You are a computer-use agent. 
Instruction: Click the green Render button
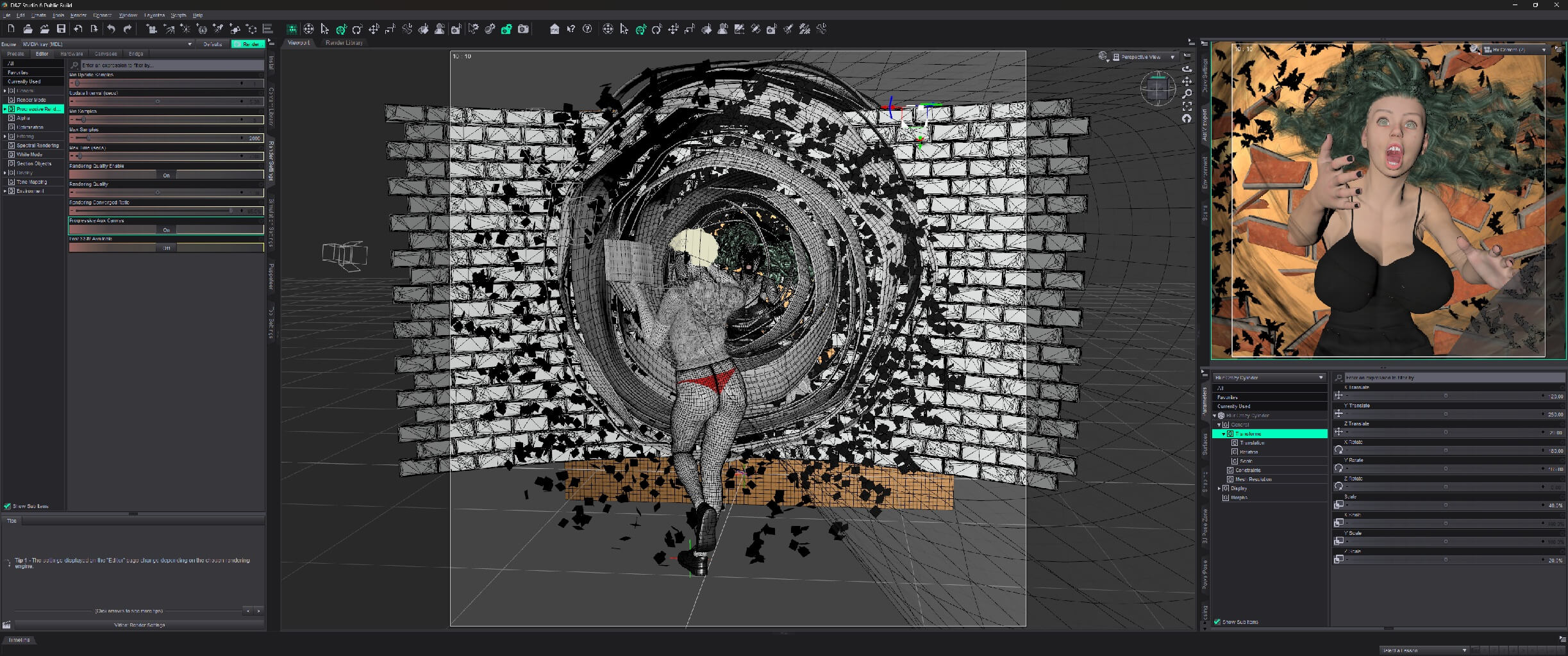coord(248,44)
